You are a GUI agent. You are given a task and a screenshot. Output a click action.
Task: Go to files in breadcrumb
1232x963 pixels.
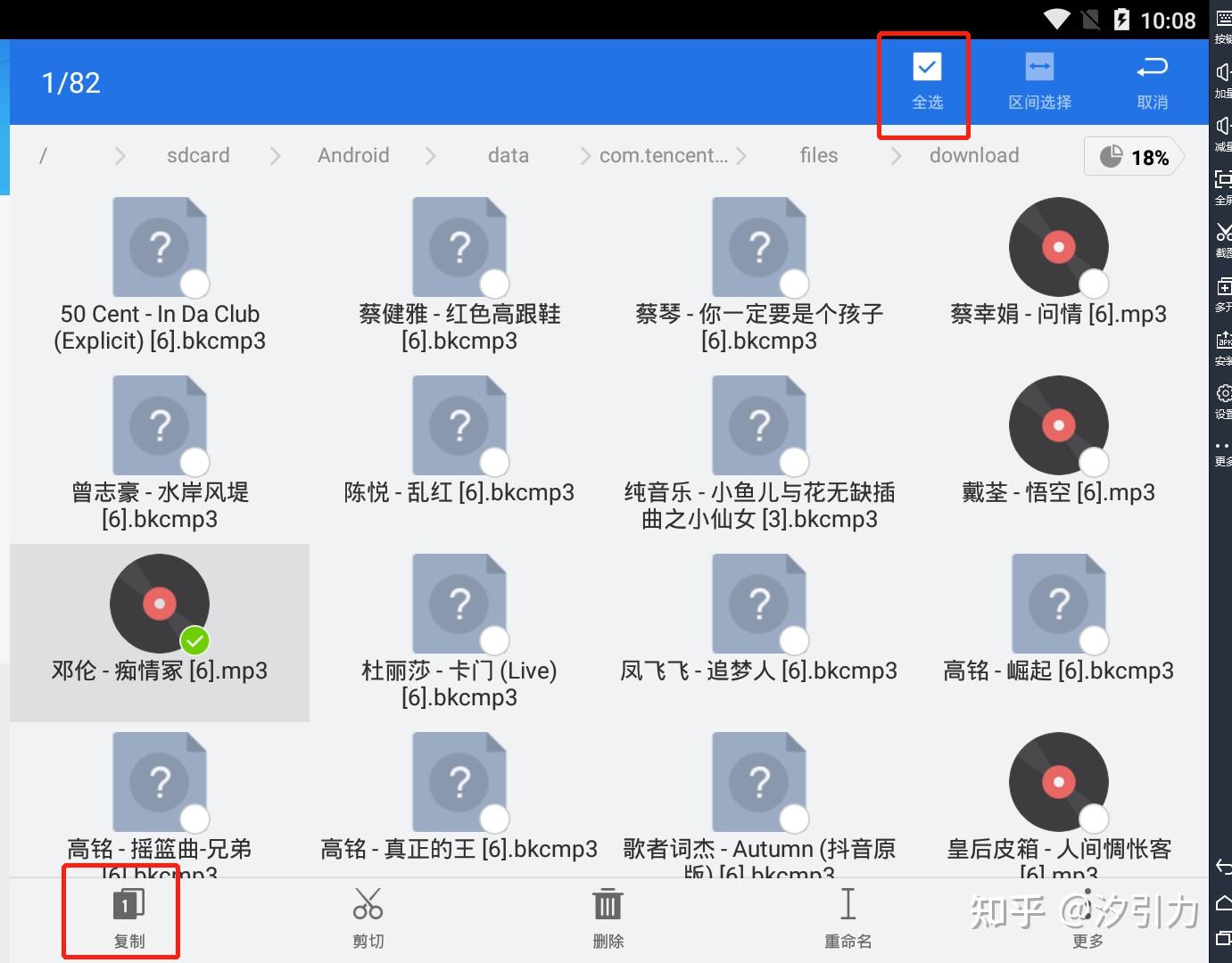[819, 156]
